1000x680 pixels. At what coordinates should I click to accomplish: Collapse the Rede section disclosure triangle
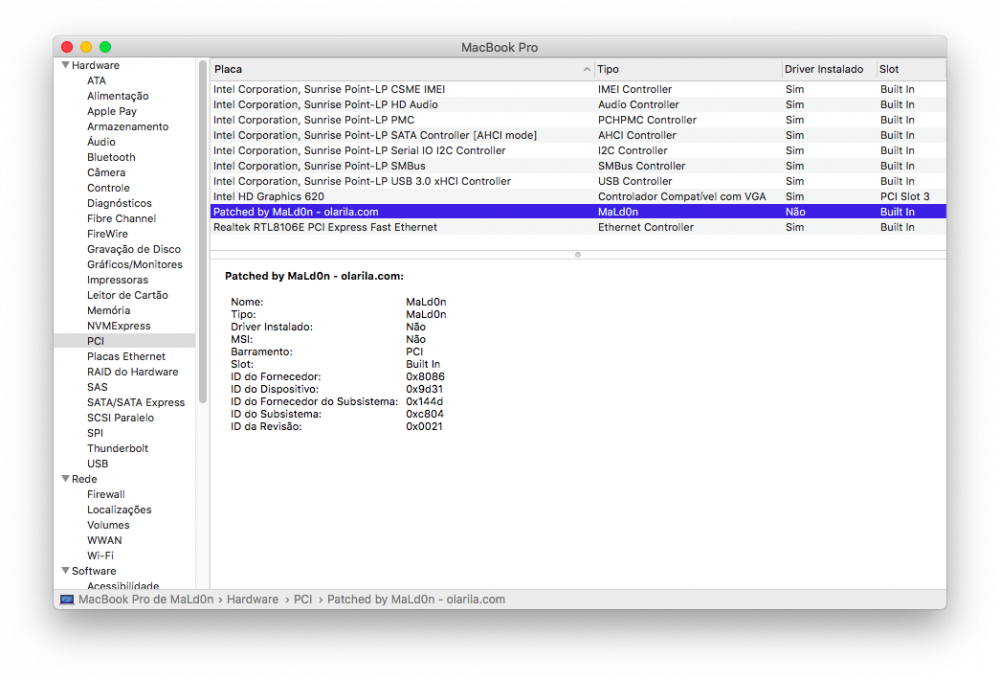[65, 480]
